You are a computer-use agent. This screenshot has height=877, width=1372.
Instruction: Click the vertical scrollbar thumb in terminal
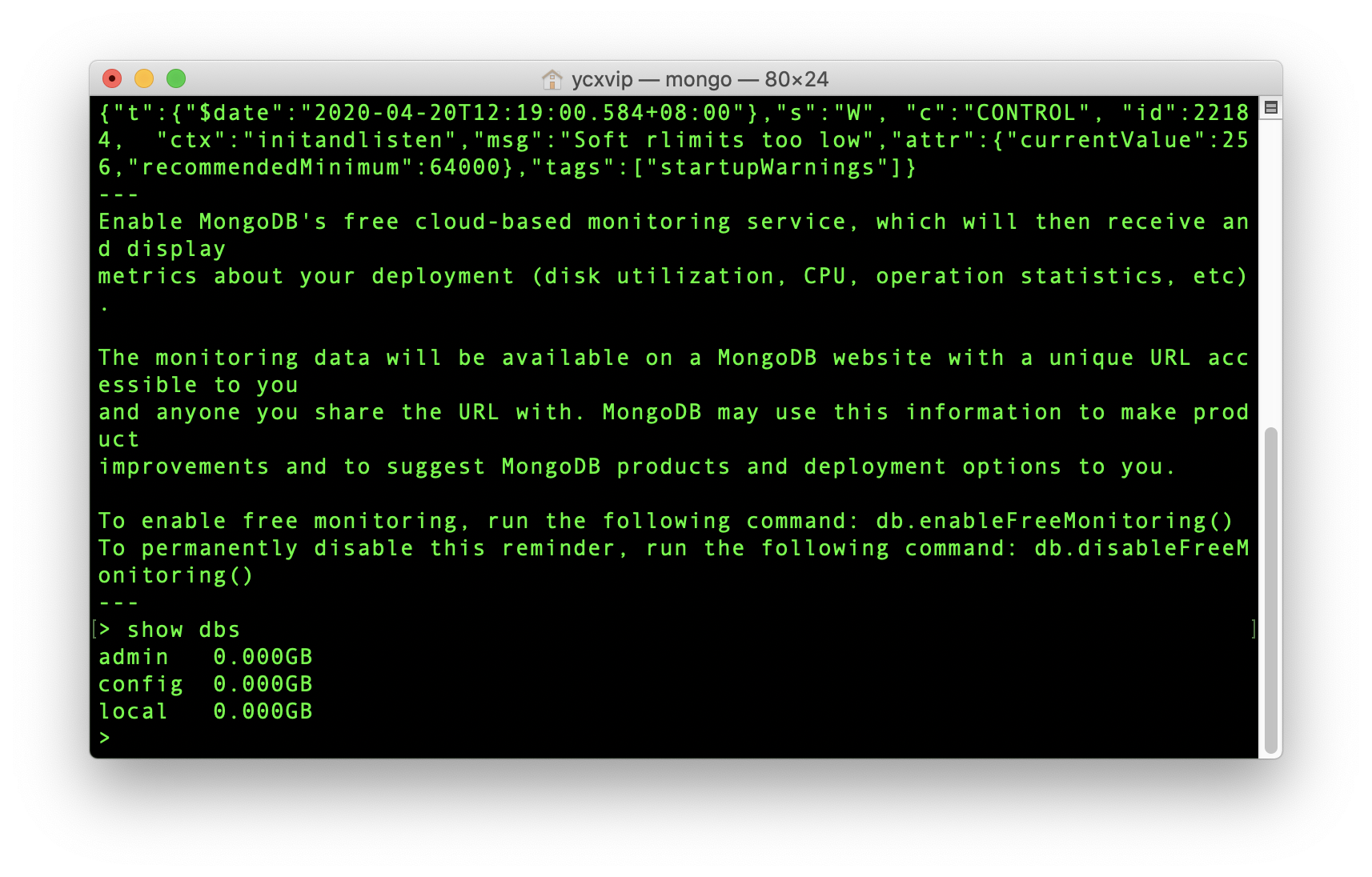(1270, 591)
